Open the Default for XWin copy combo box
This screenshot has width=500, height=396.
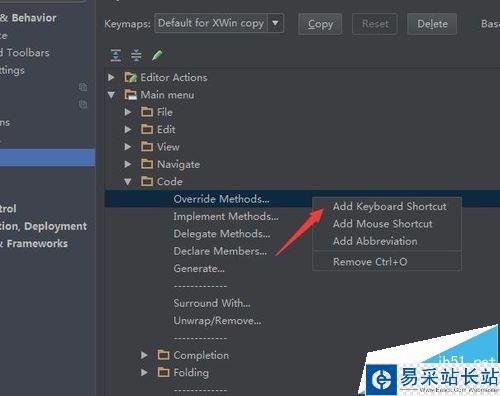pos(219,23)
